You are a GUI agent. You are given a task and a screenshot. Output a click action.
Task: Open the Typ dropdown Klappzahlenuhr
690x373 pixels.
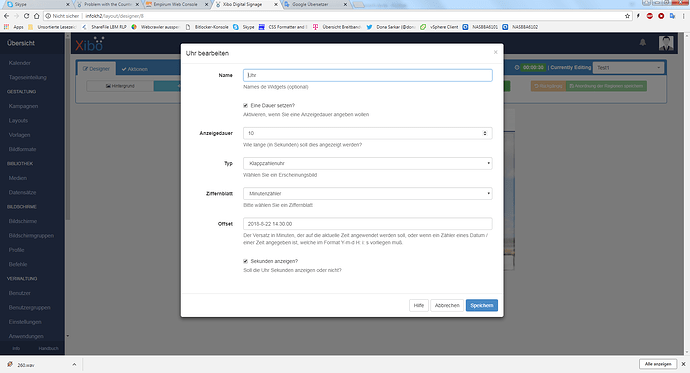[367, 163]
